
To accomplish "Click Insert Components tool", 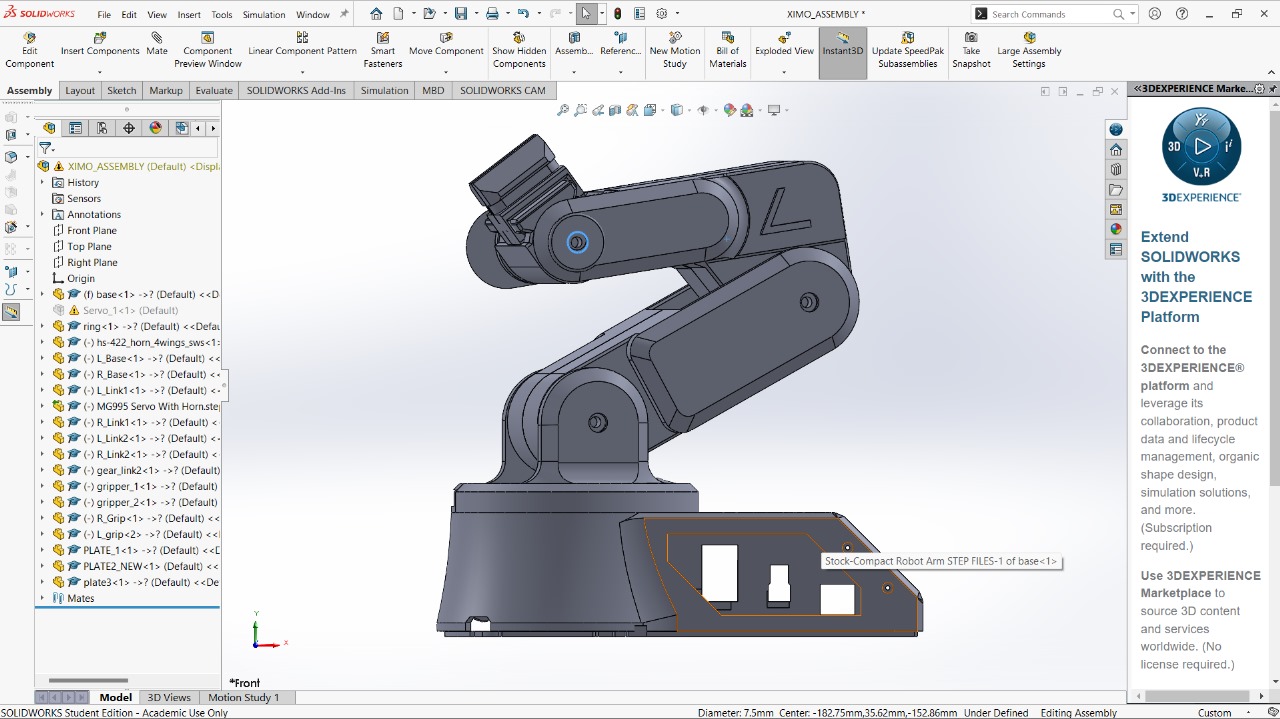I will (x=100, y=45).
